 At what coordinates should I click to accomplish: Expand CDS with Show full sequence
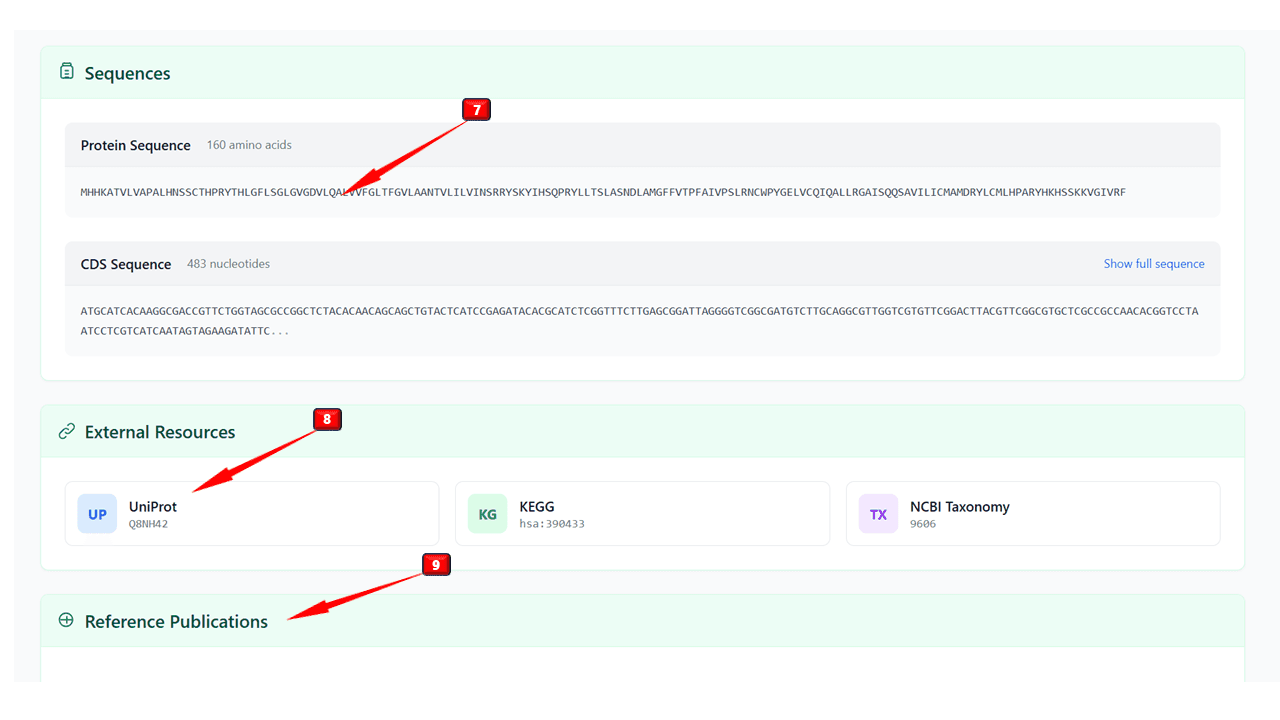pyautogui.click(x=1153, y=264)
